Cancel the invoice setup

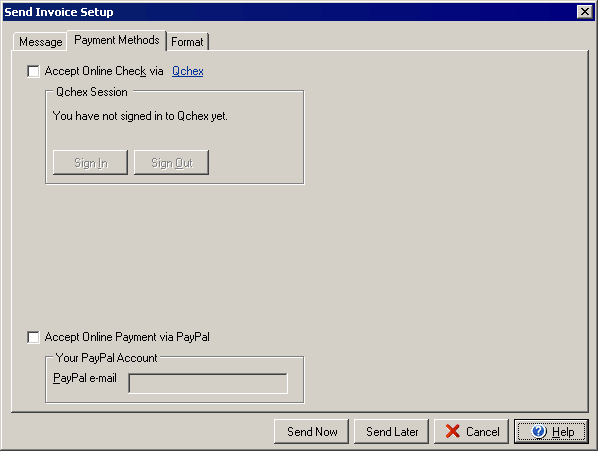471,432
